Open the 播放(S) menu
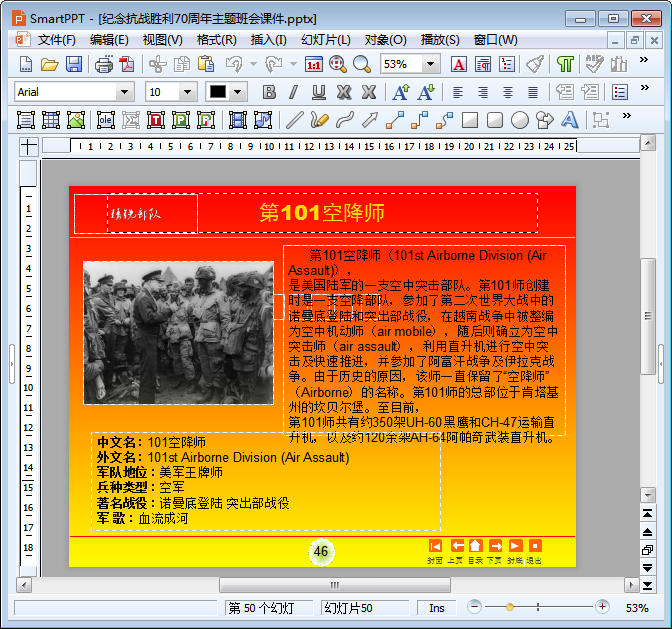Viewport: 672px width, 629px height. (440, 40)
